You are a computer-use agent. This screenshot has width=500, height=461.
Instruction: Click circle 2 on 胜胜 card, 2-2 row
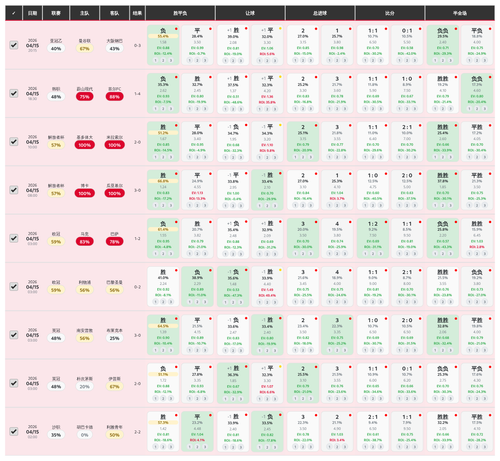(443, 447)
